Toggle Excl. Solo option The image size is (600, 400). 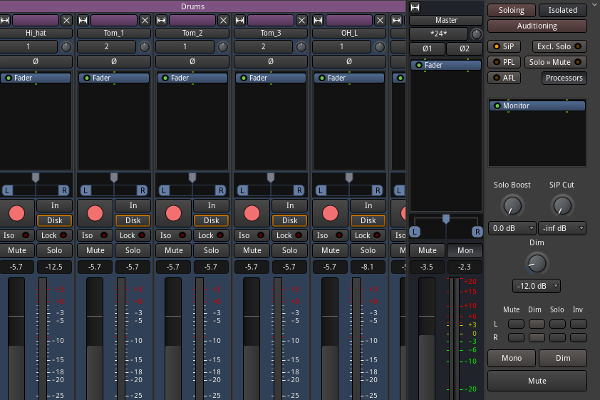coord(559,46)
